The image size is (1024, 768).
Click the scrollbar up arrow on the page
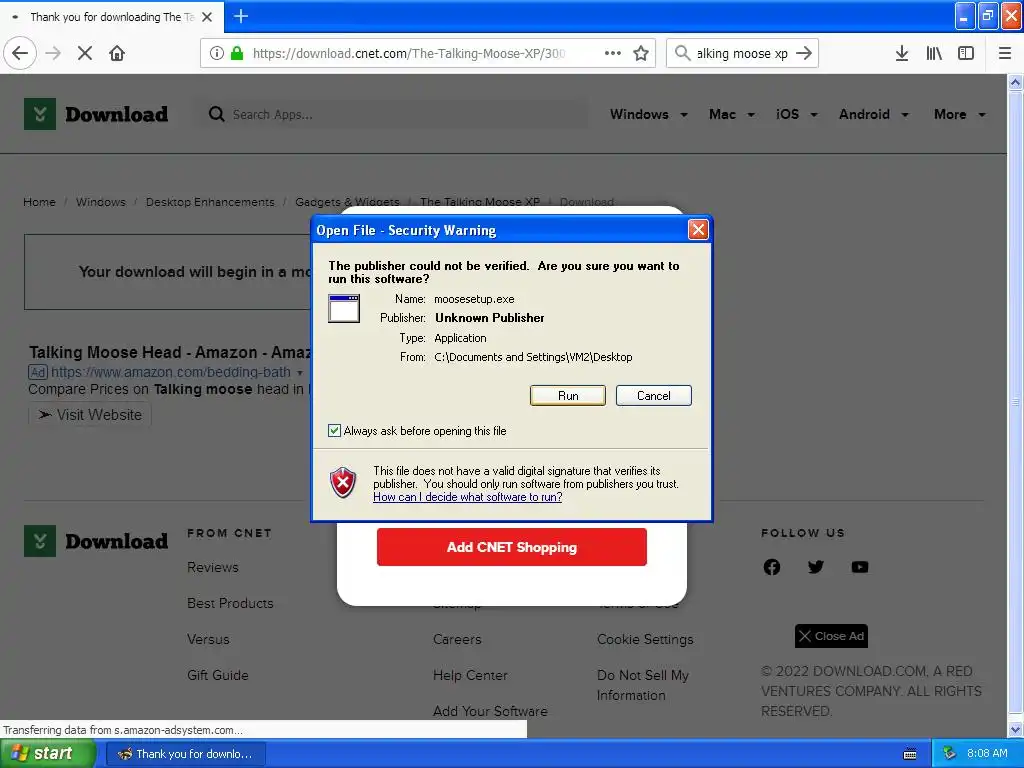[x=1015, y=82]
